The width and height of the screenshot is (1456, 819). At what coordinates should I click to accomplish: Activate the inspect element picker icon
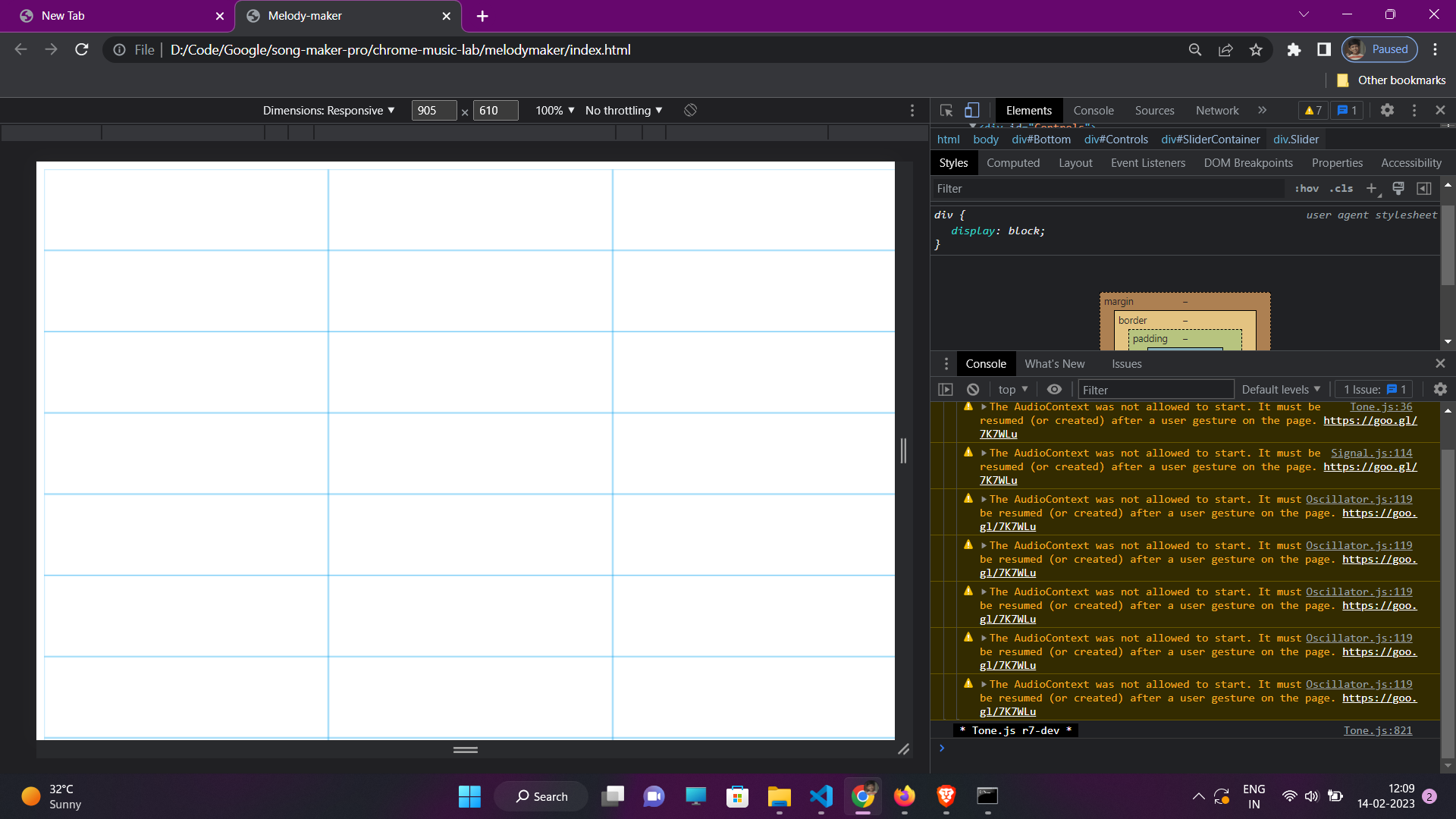click(x=946, y=111)
